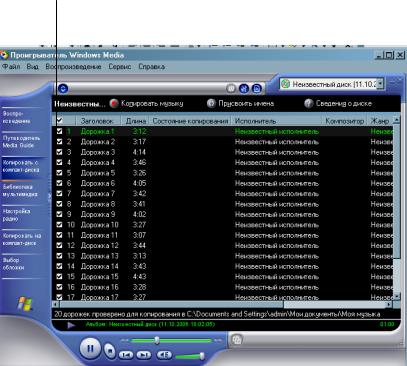Click the seek position slider handle
This screenshot has width=407, height=366.
[157, 340]
